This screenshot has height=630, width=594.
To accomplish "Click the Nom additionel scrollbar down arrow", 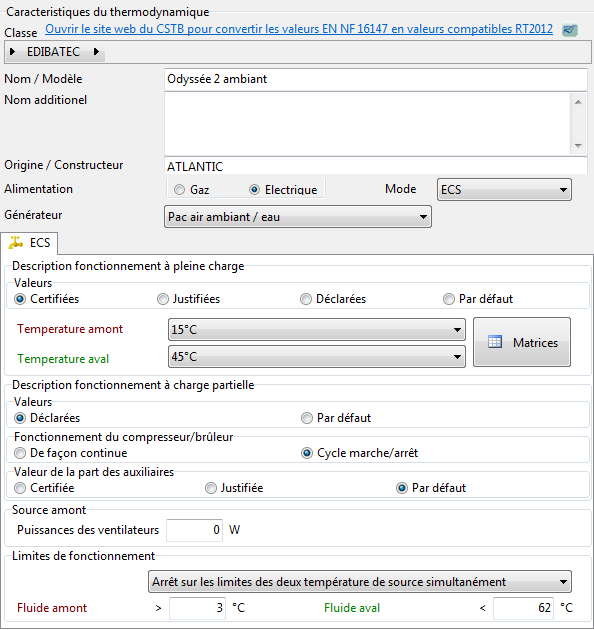I will [578, 146].
